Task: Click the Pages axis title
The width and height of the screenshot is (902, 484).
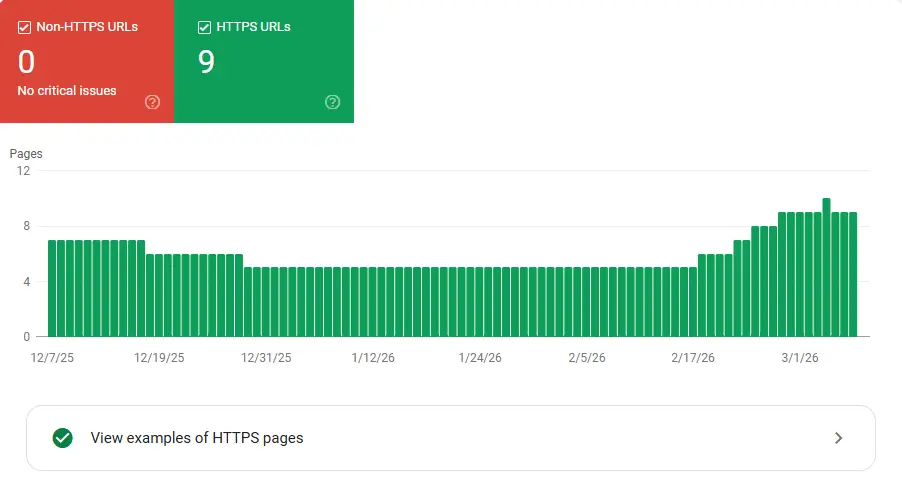Action: coord(26,154)
